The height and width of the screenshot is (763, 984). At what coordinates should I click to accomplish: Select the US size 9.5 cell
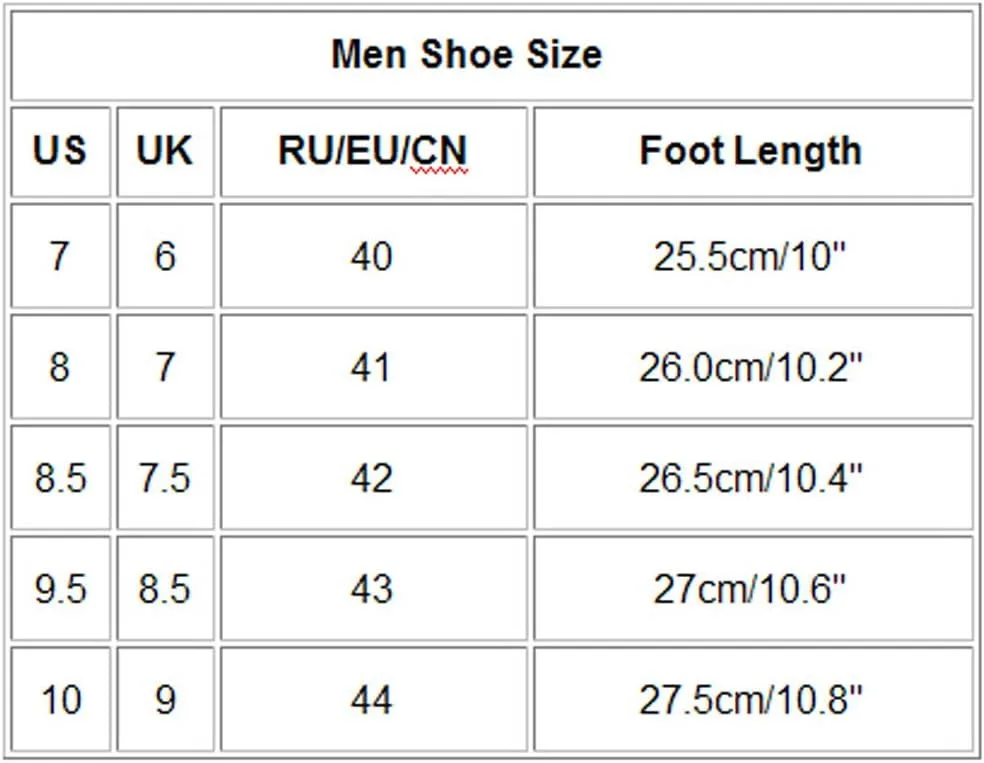click(x=60, y=589)
